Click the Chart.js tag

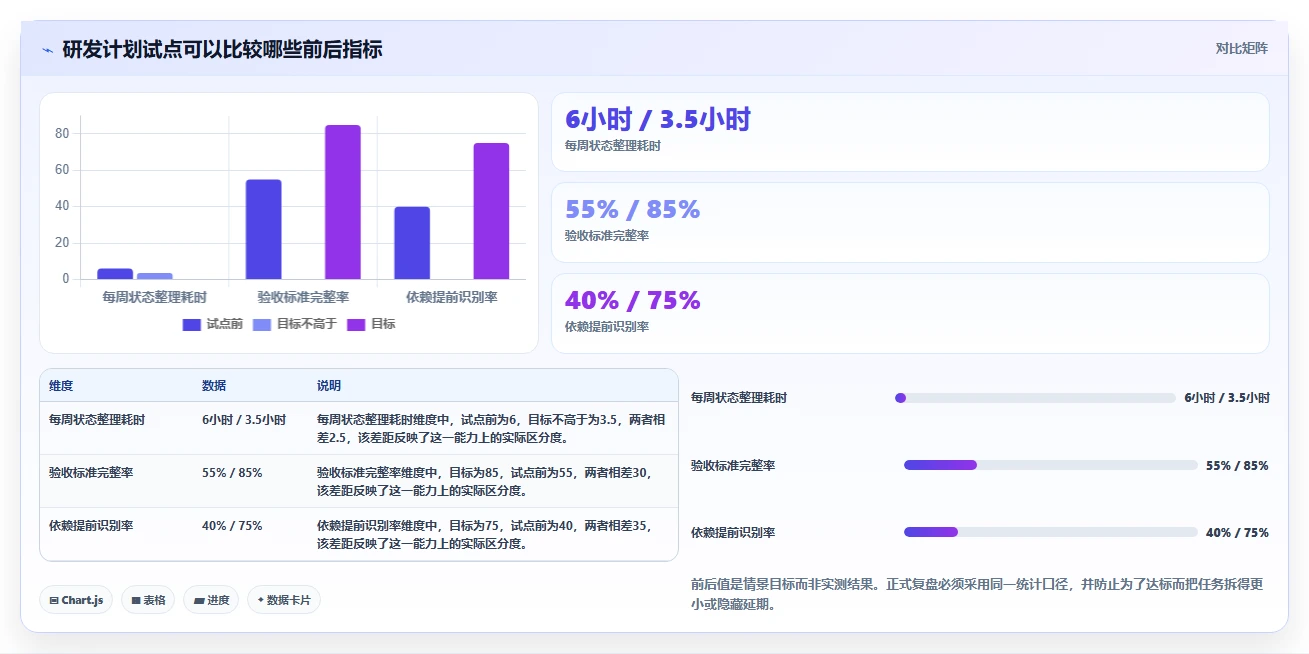tap(76, 600)
